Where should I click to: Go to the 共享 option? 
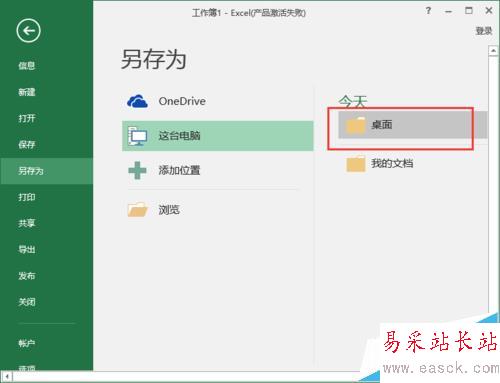27,223
